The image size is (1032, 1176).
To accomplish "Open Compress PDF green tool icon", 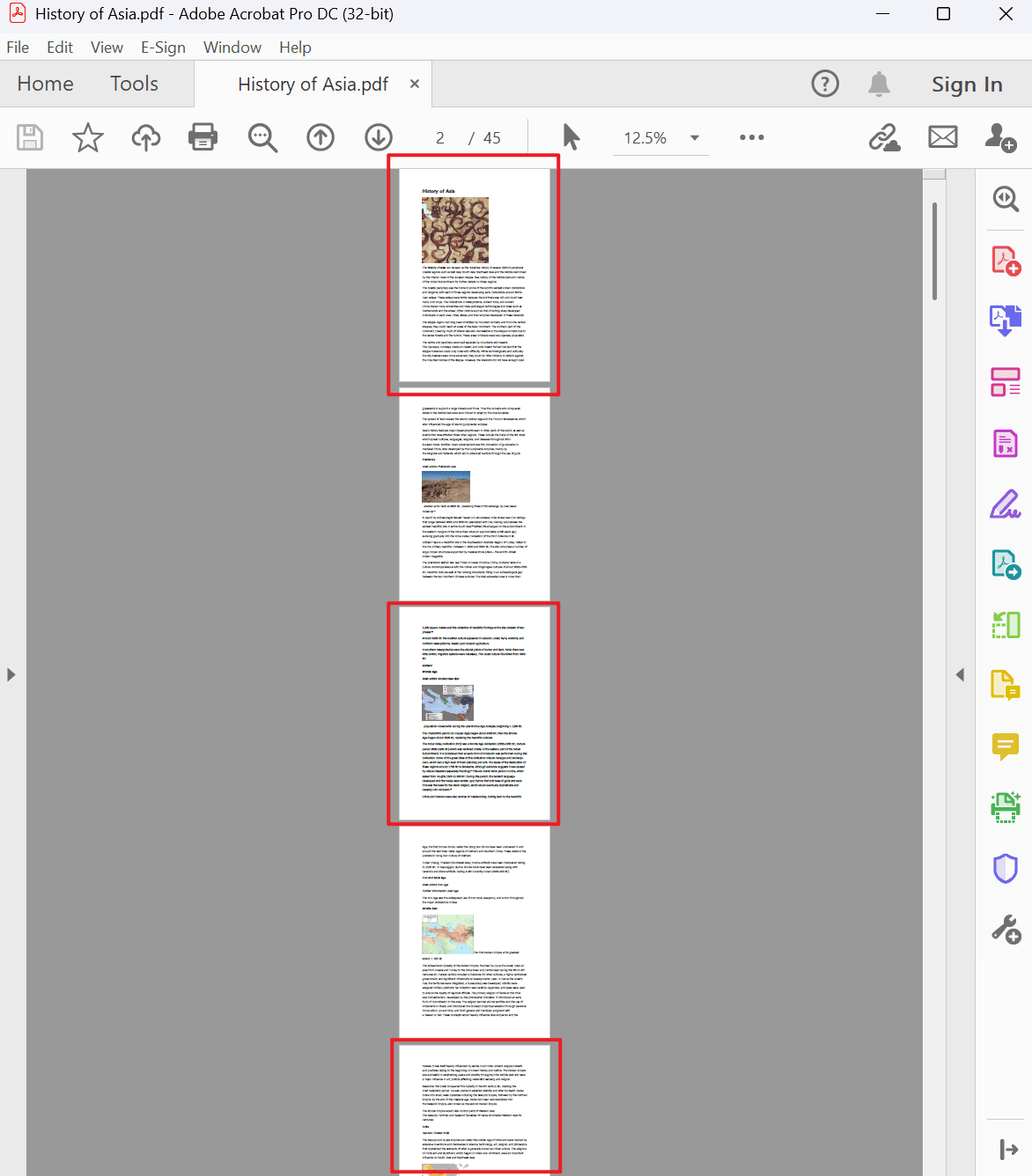I will 1006,625.
